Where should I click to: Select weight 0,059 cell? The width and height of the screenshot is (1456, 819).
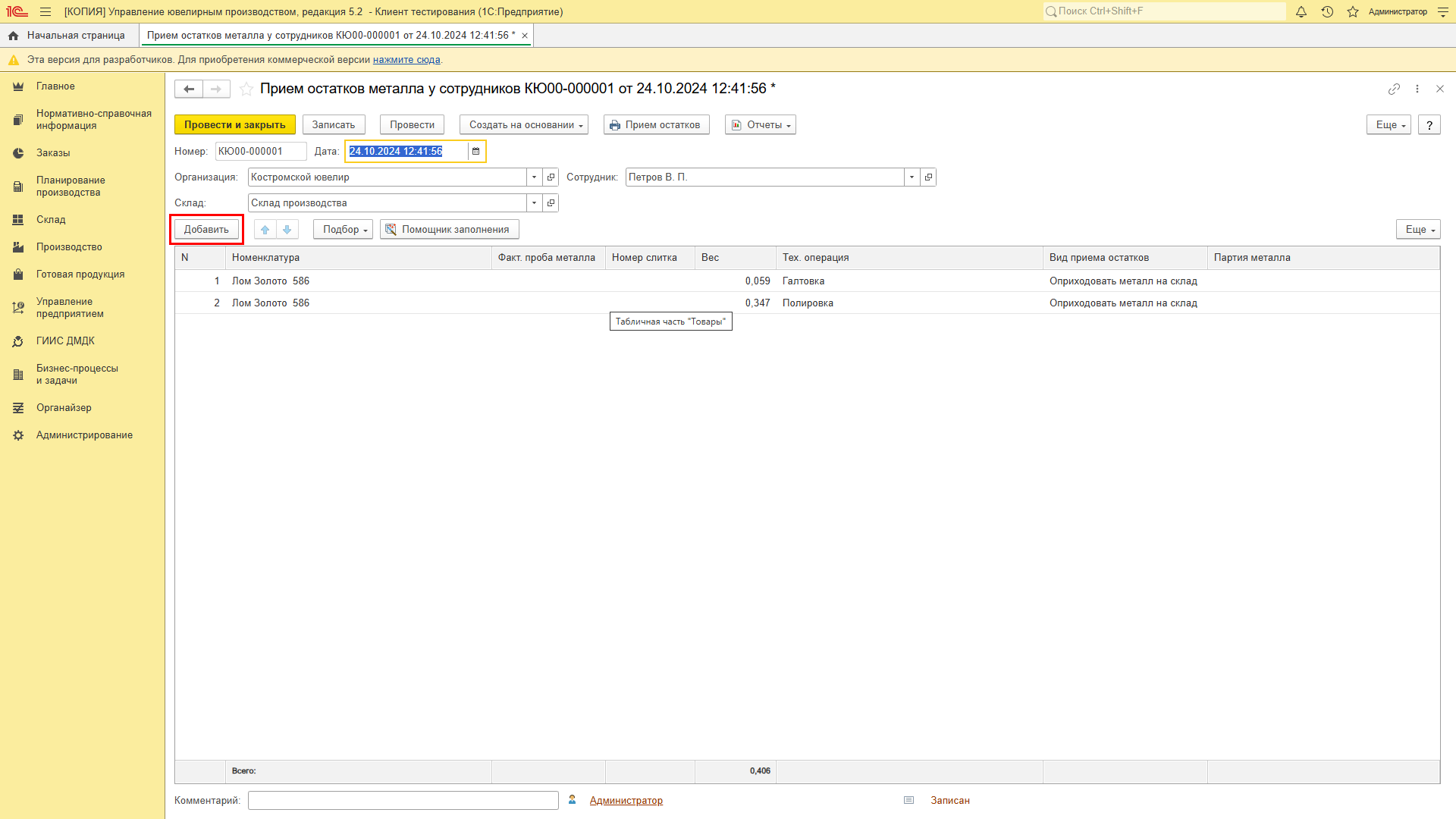click(x=736, y=281)
